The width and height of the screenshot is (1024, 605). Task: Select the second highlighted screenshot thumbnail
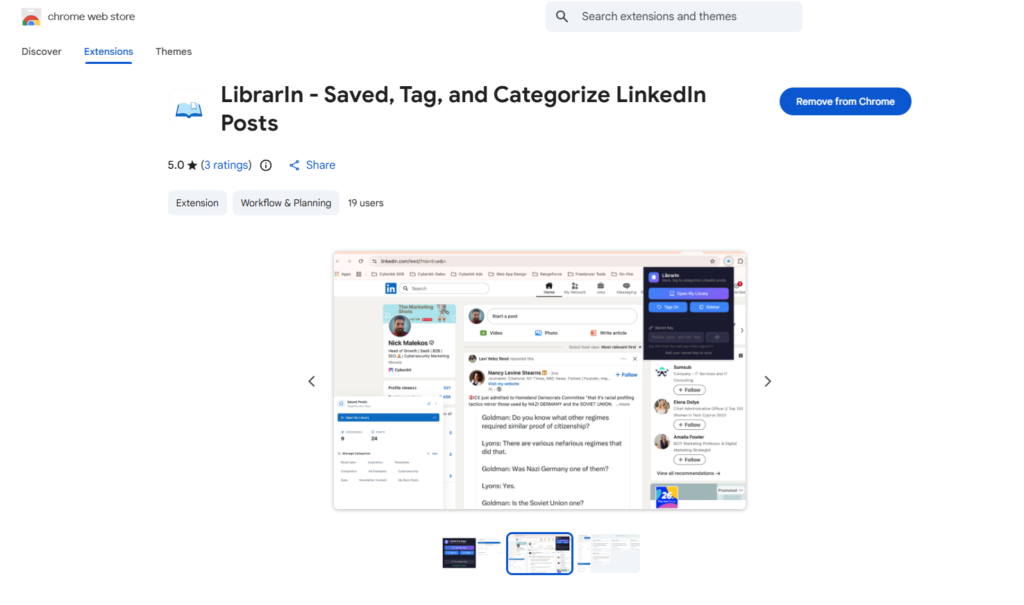[540, 553]
